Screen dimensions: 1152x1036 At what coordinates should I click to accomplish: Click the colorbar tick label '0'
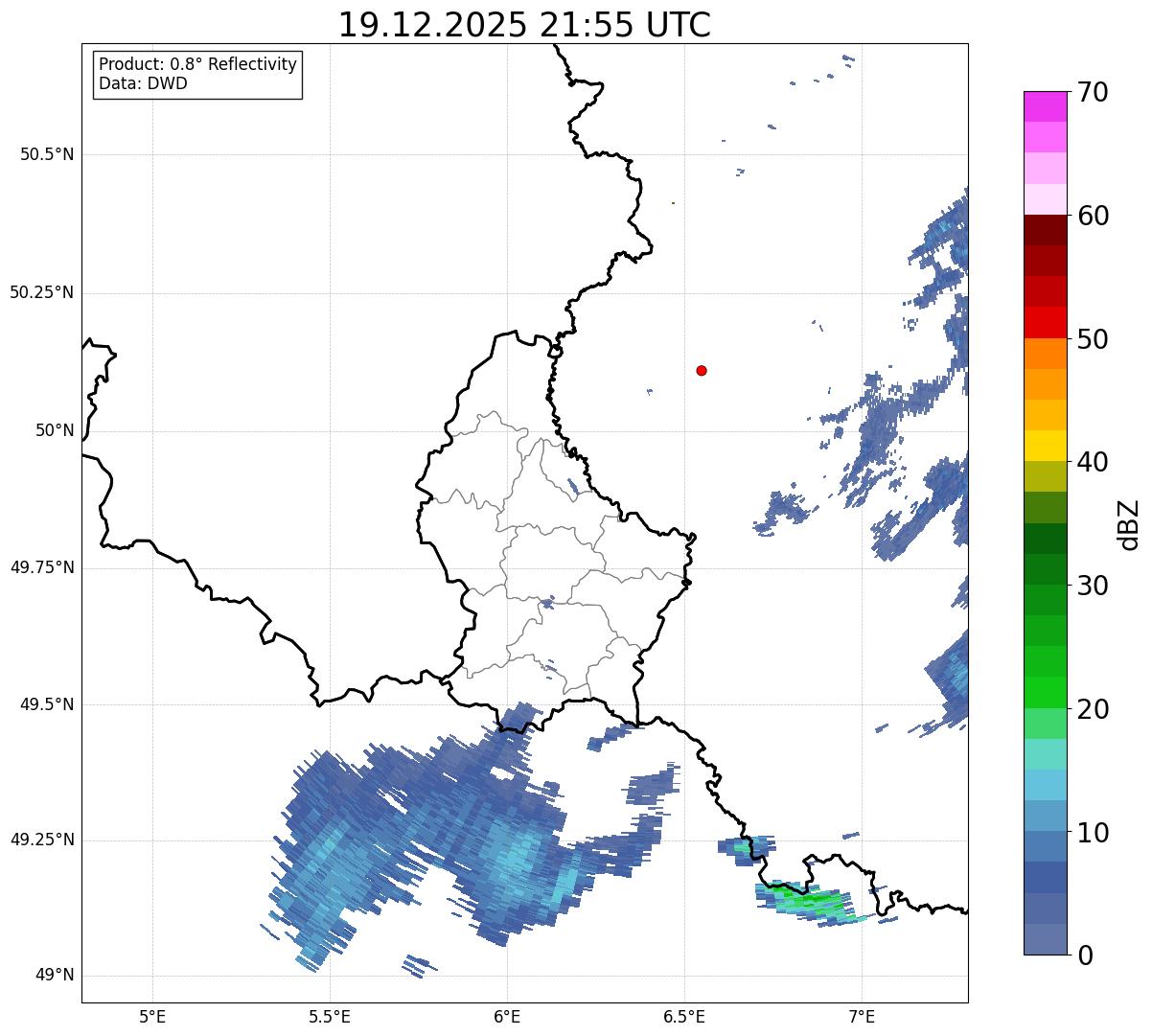(1085, 955)
